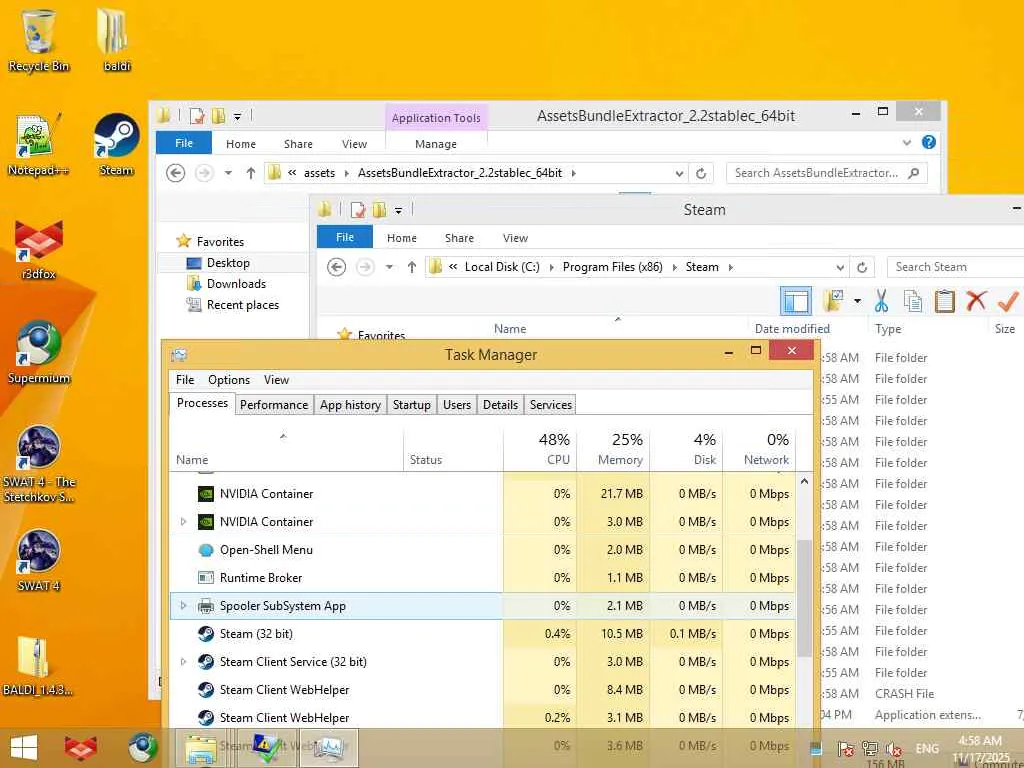The width and height of the screenshot is (1024, 768).
Task: Refresh the AssetsBundleExtractor folder view
Action: [701, 173]
